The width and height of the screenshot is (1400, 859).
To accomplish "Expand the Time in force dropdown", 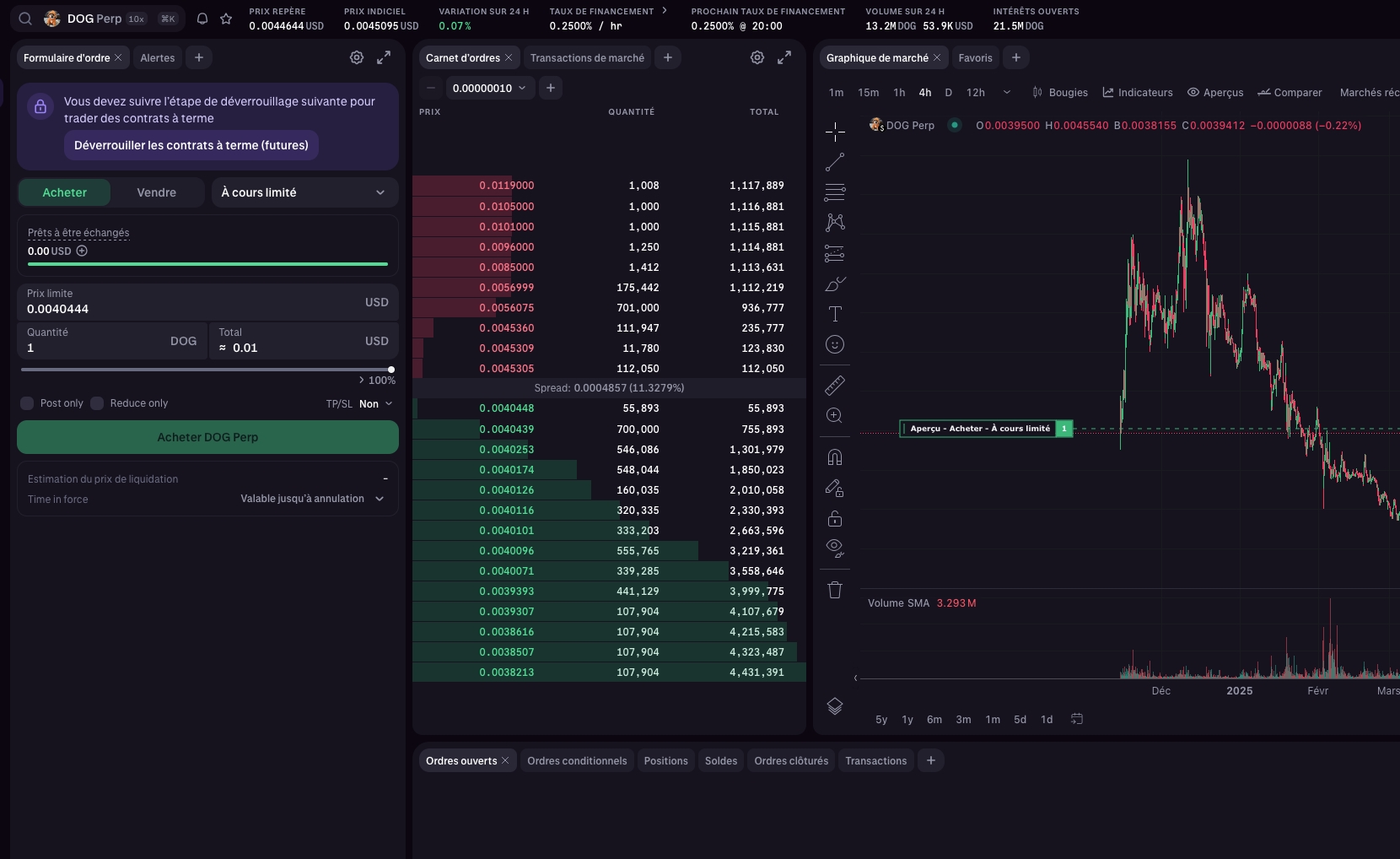I will coord(312,499).
